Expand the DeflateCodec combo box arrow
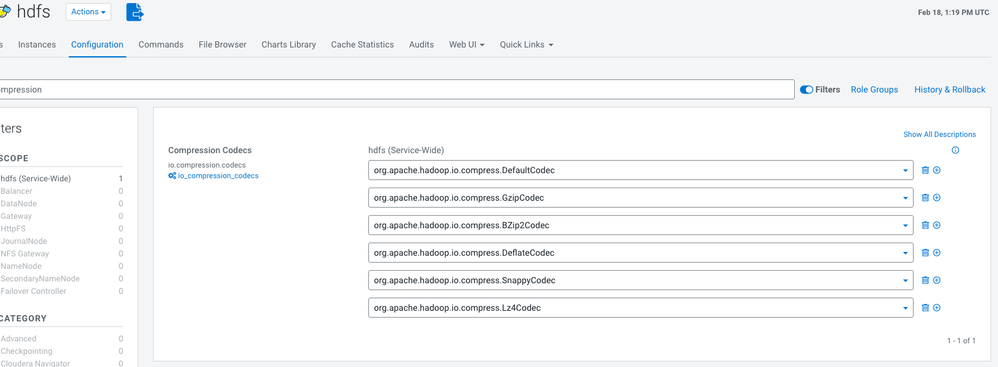Image resolution: width=998 pixels, height=367 pixels. [905, 253]
